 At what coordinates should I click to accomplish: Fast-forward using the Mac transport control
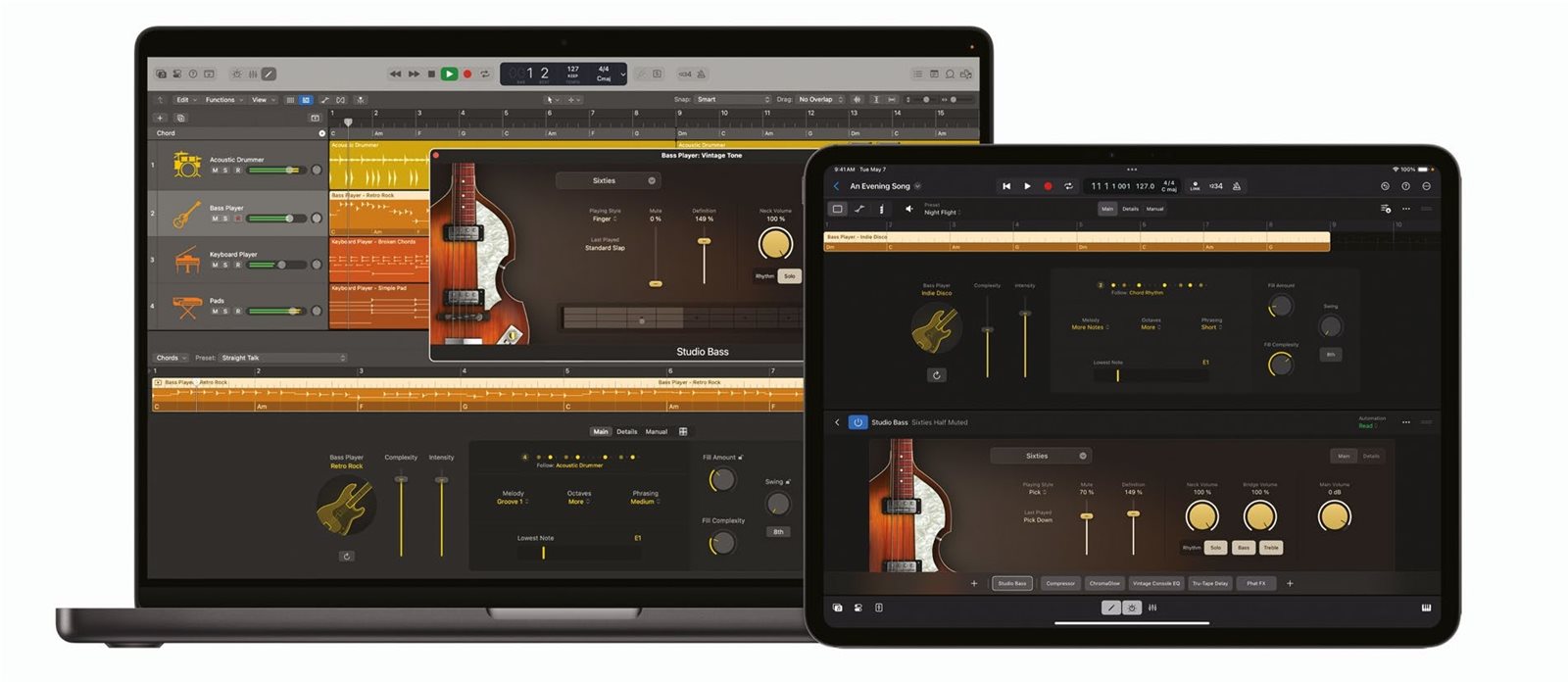[x=414, y=73]
